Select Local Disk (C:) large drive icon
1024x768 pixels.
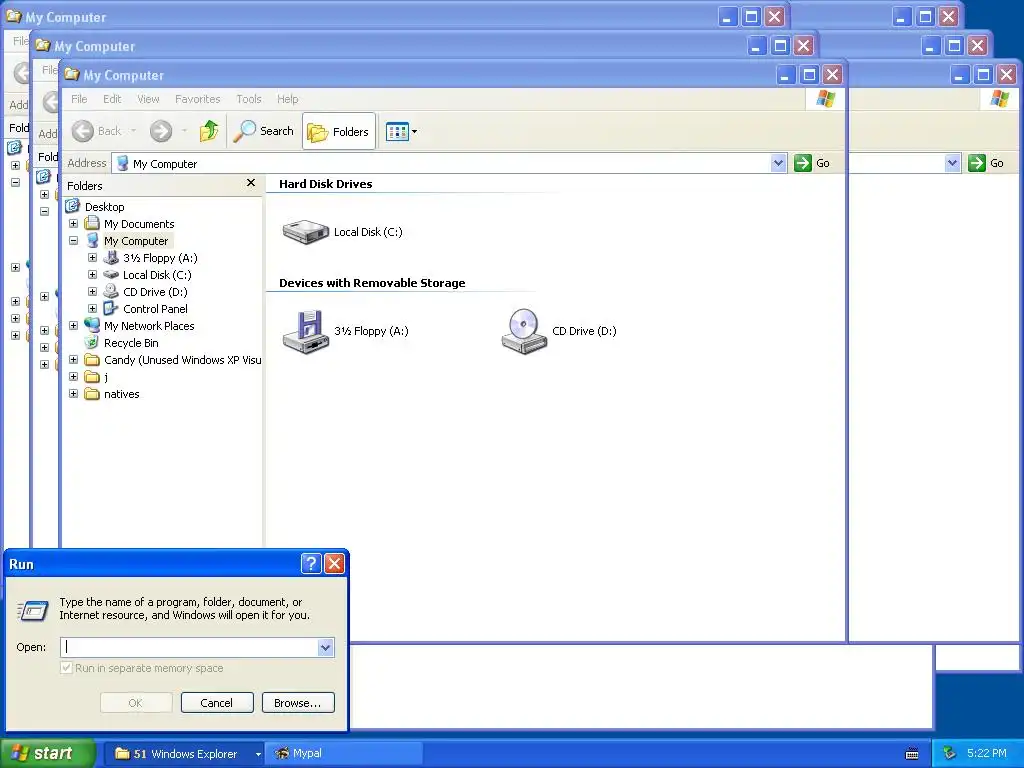[305, 232]
